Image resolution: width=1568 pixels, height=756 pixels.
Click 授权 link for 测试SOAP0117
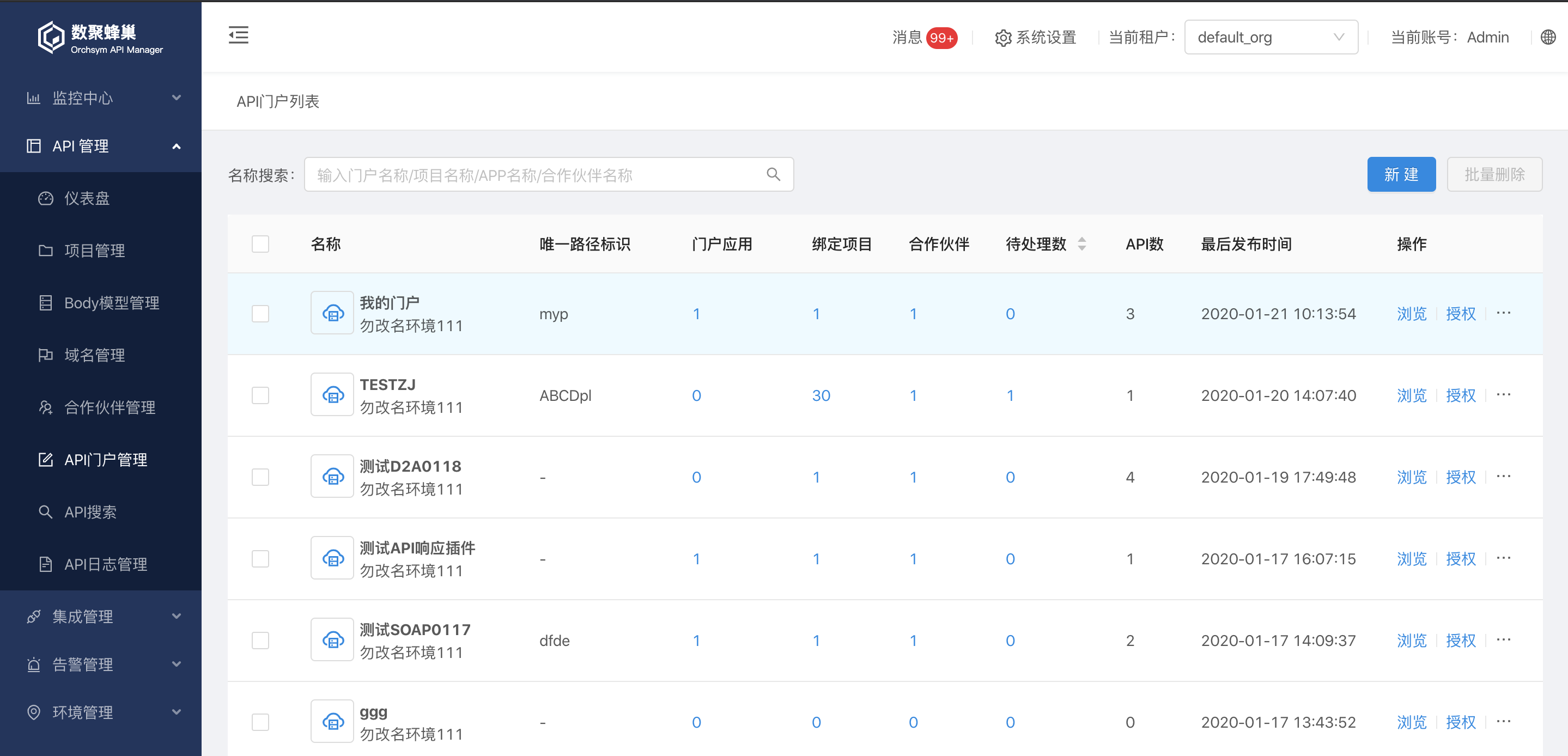tap(1460, 641)
